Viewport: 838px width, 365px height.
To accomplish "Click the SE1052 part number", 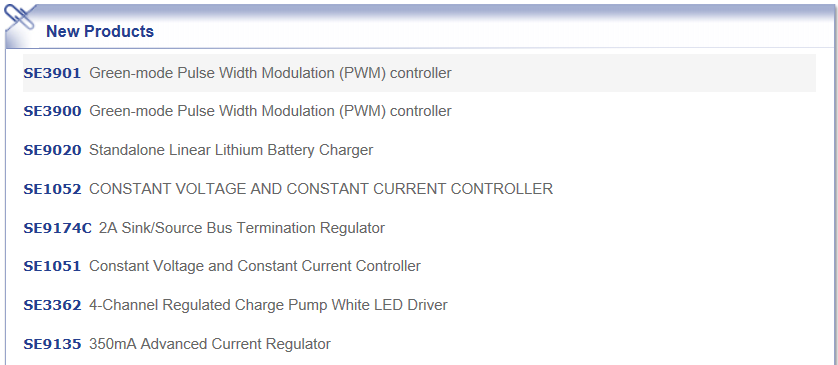I will tap(52, 189).
